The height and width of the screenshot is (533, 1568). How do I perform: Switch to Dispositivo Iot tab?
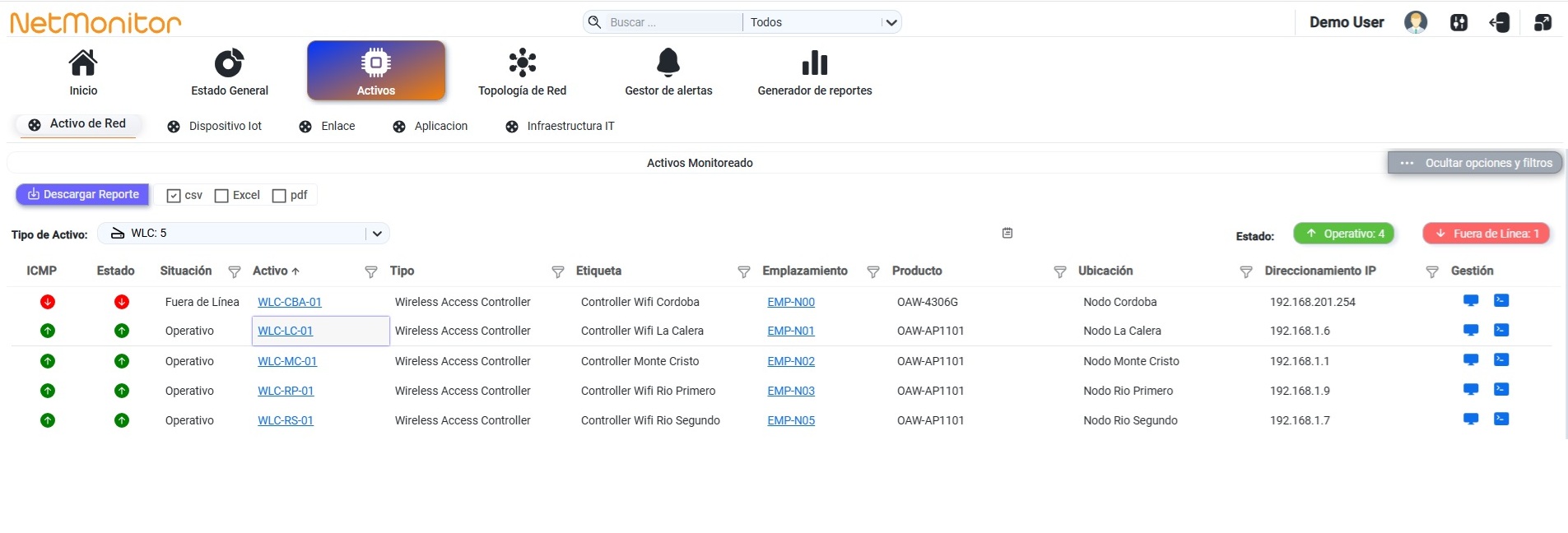[214, 126]
